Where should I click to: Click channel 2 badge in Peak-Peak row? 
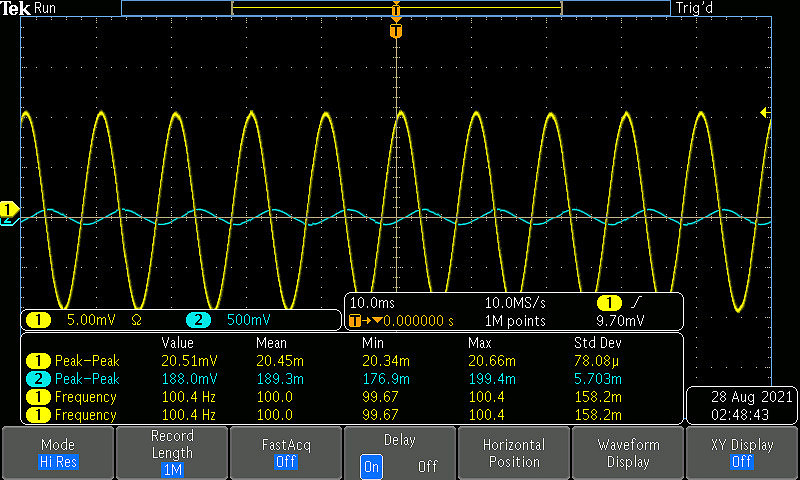tap(38, 379)
